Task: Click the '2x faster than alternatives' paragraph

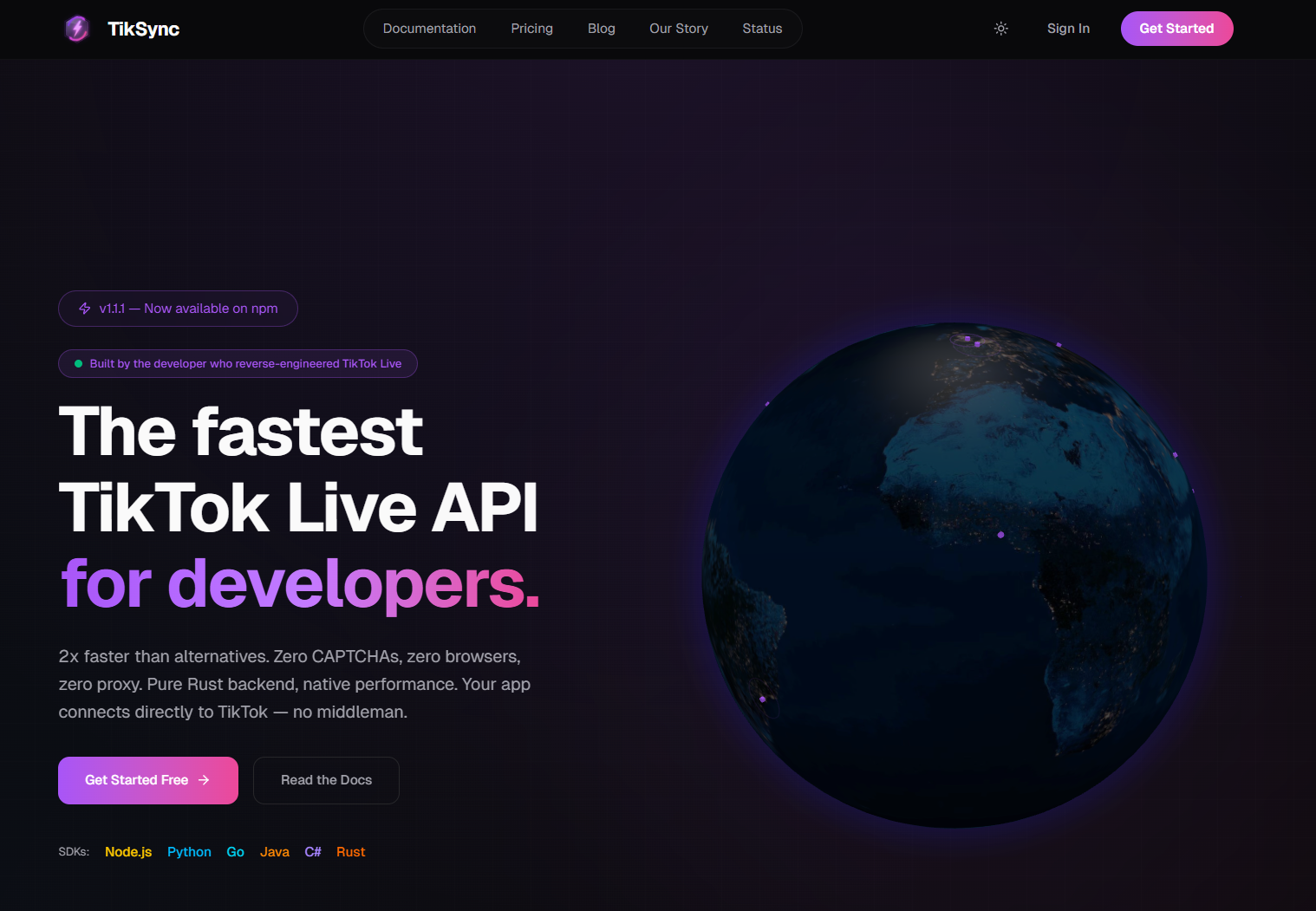Action: click(295, 684)
